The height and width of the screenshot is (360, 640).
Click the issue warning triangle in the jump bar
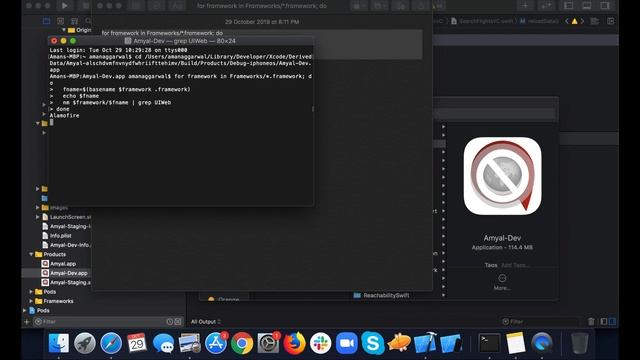[x=574, y=21]
